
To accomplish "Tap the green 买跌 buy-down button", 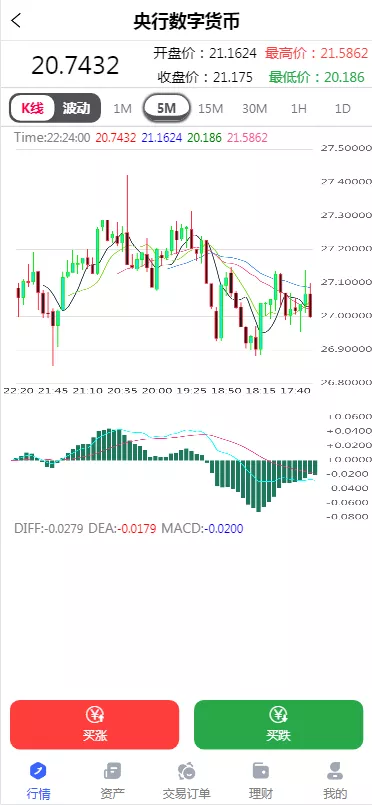I will pos(278,725).
